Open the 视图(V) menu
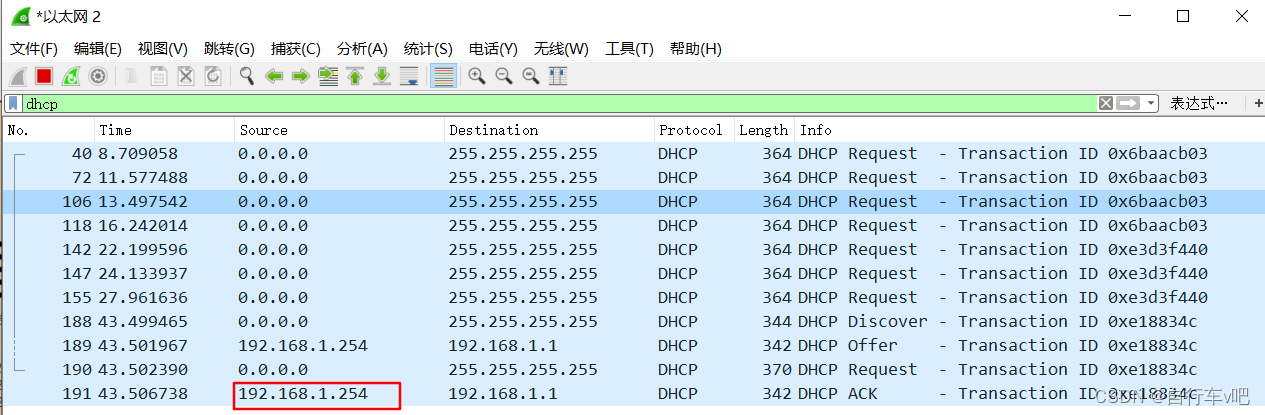Screen dimensions: 1265x415 coord(163,49)
